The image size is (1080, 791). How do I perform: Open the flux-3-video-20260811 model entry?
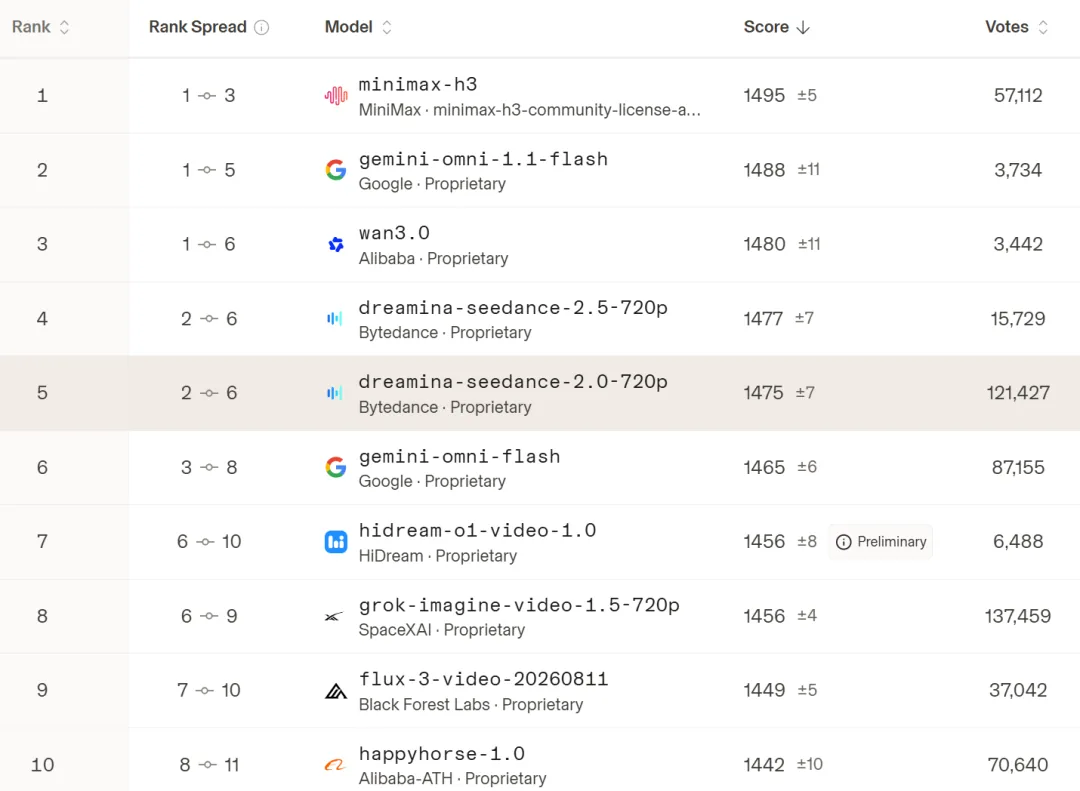(x=484, y=679)
